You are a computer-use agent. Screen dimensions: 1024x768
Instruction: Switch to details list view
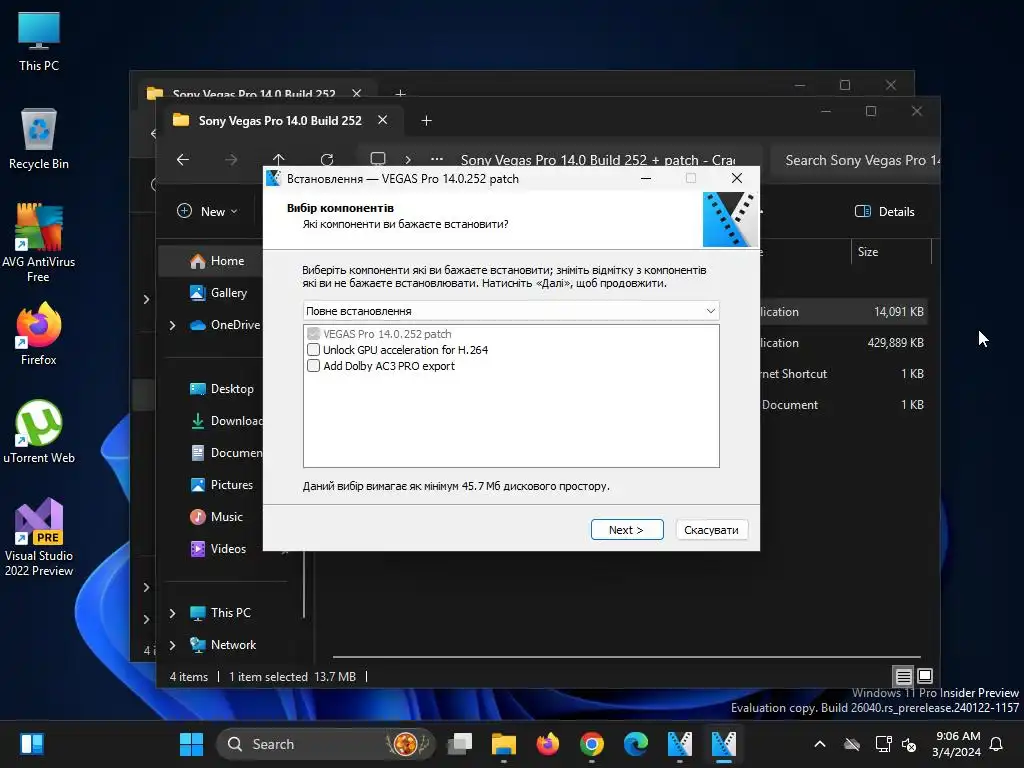click(903, 676)
